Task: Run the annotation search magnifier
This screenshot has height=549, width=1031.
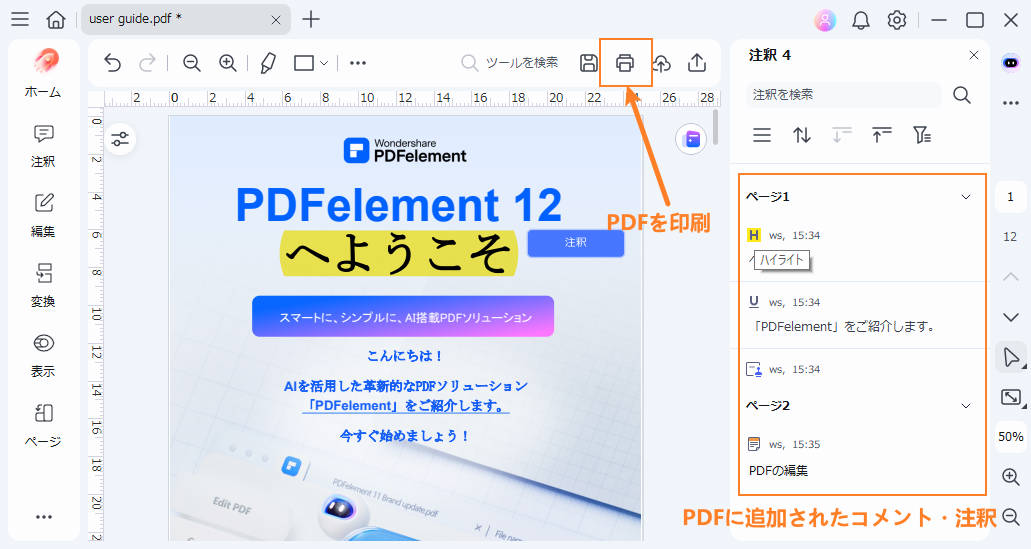Action: 962,95
